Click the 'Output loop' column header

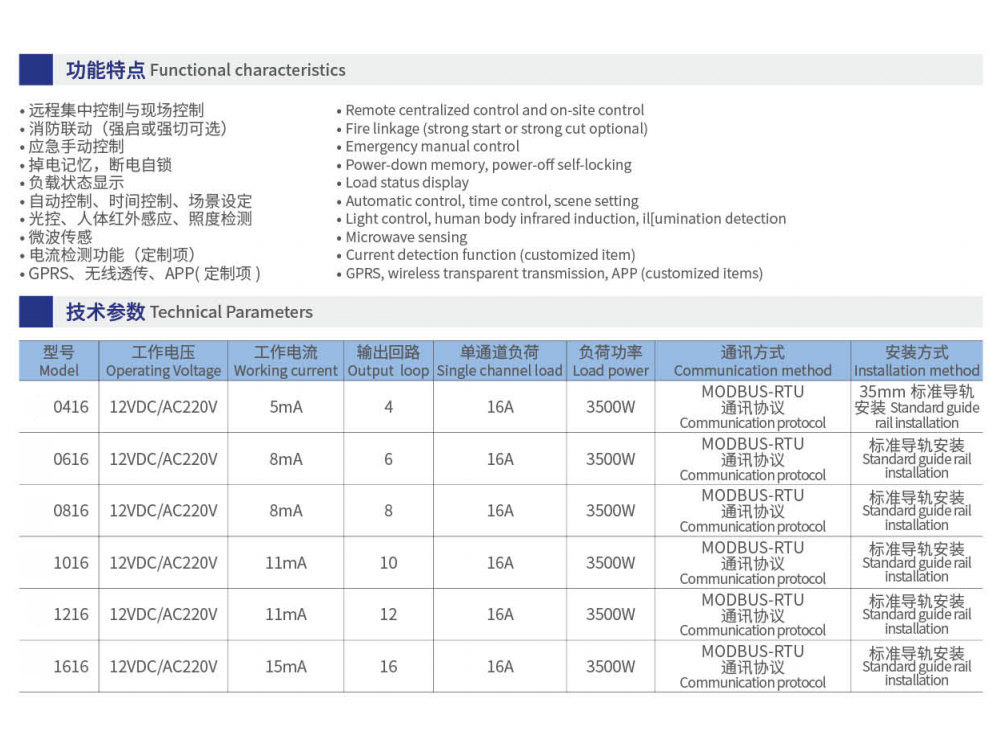tap(388, 361)
